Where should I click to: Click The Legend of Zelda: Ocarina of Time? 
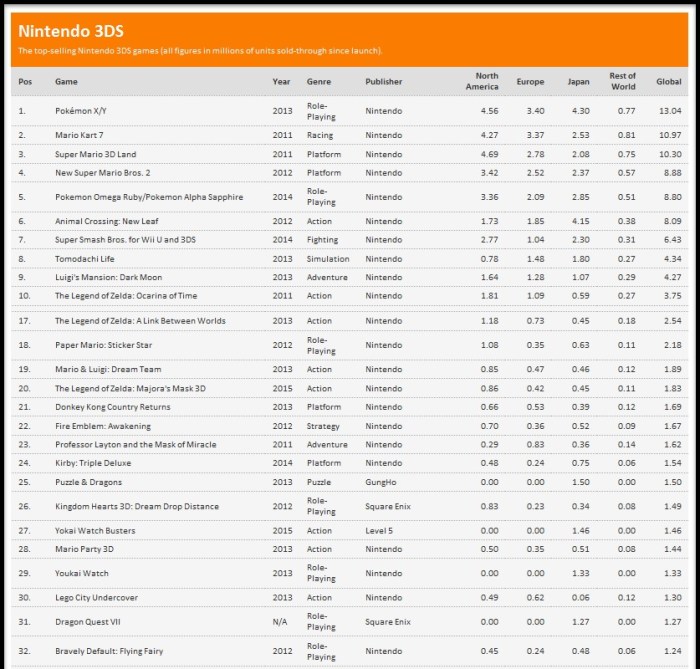[126, 295]
